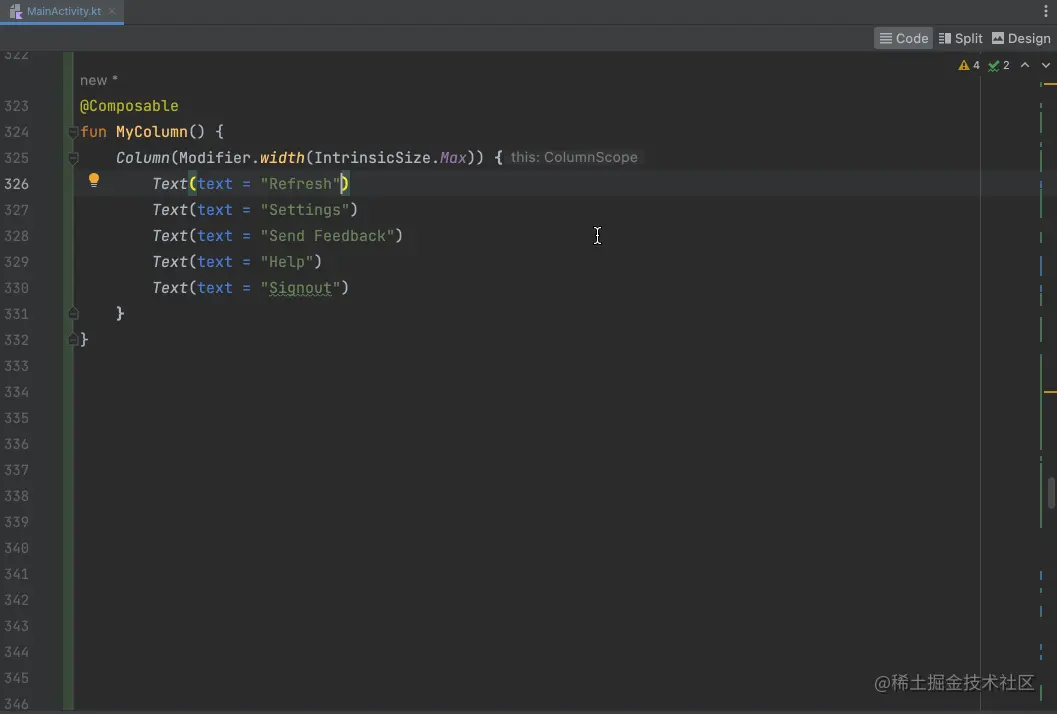Click the typo check indicator showing 2
1057x714 pixels.
click(x=999, y=65)
